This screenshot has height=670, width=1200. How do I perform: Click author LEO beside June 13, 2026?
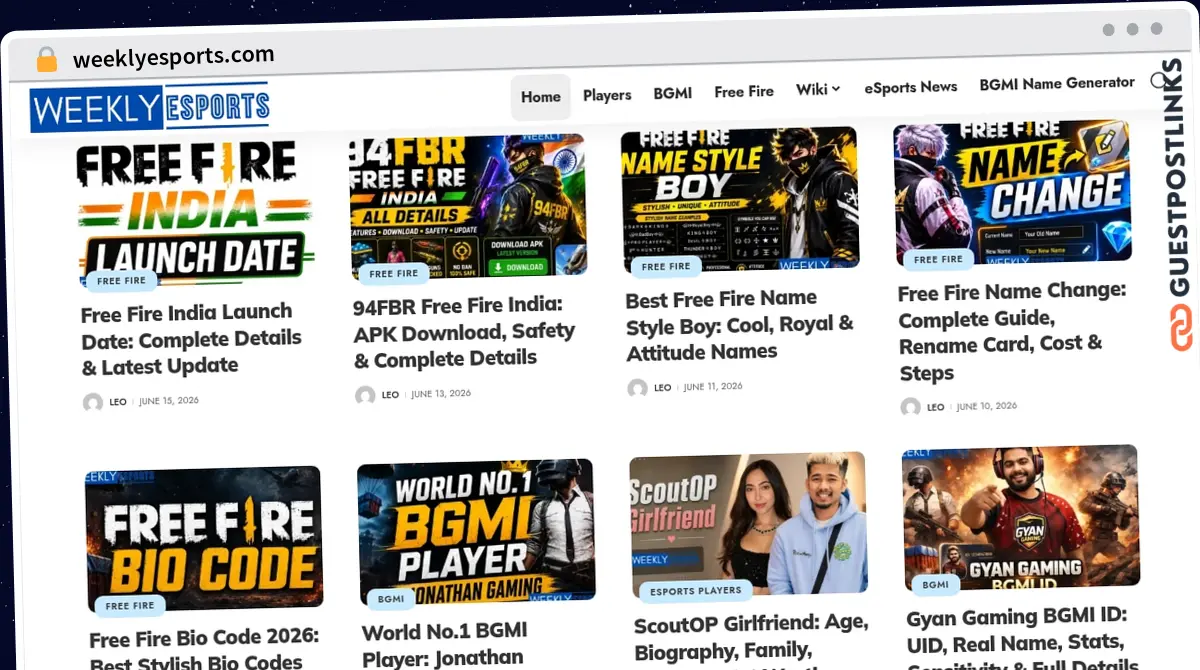tap(390, 395)
